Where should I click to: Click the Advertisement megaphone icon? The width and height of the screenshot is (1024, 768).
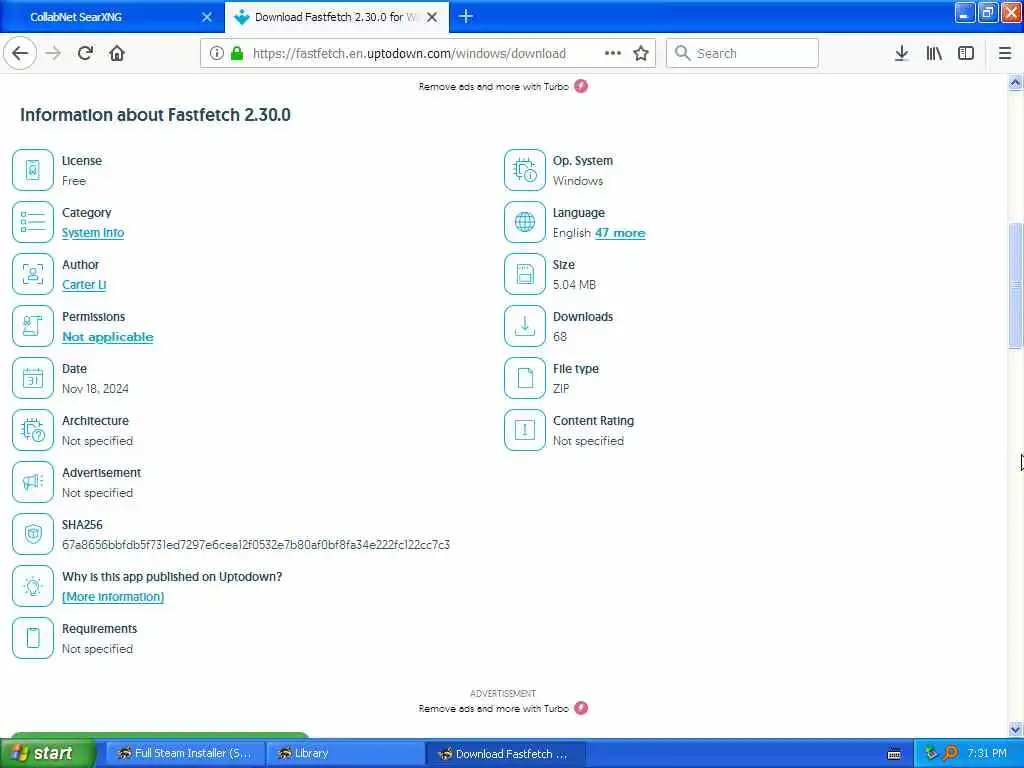33,482
